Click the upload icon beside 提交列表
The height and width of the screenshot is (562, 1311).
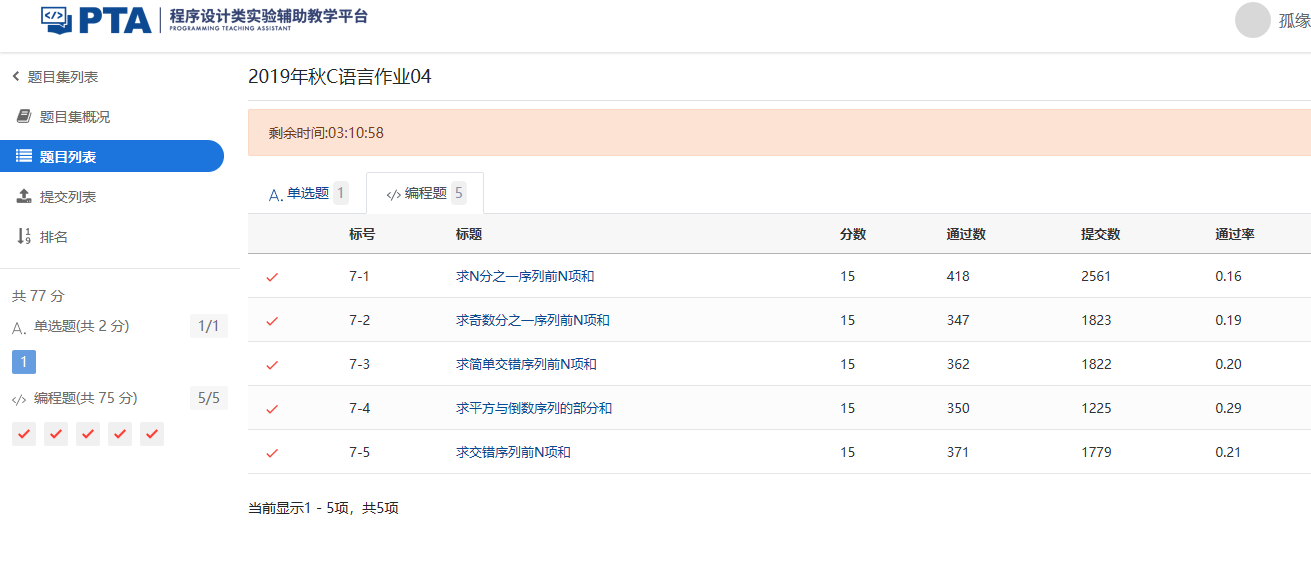(24, 197)
